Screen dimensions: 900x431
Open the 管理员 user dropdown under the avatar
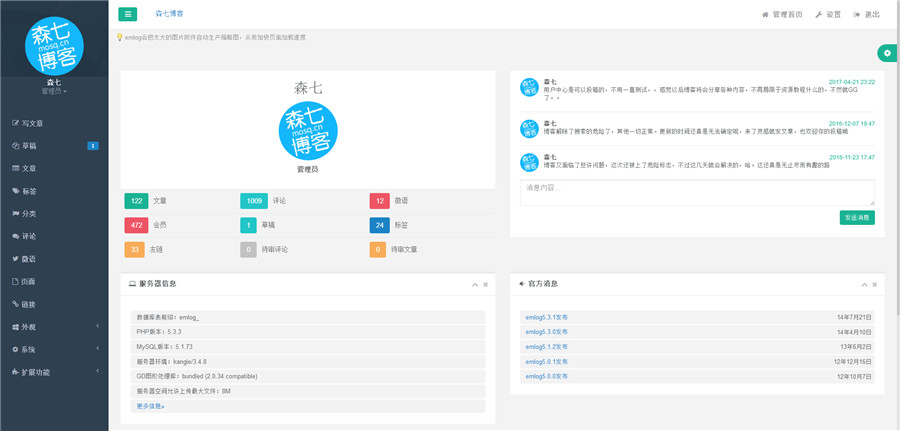(54, 91)
